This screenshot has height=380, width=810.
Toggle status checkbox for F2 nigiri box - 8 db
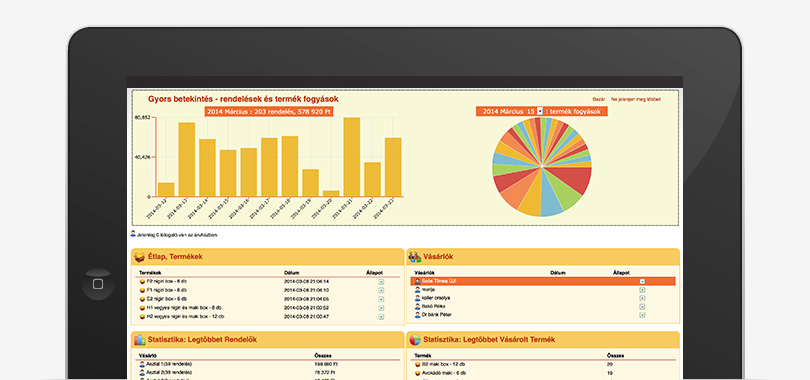381,282
